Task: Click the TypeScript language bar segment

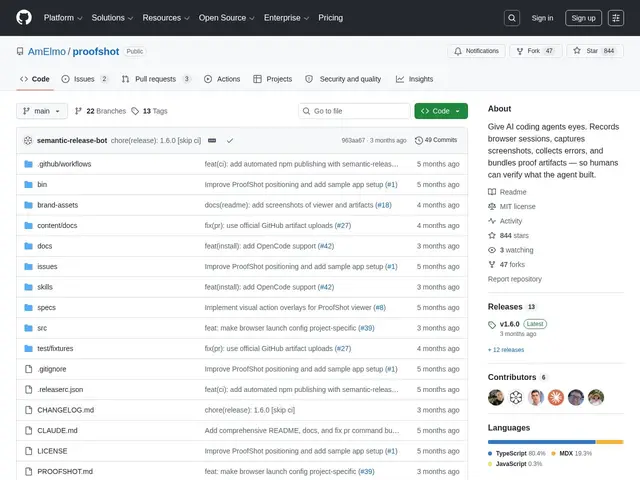Action: pos(542,442)
